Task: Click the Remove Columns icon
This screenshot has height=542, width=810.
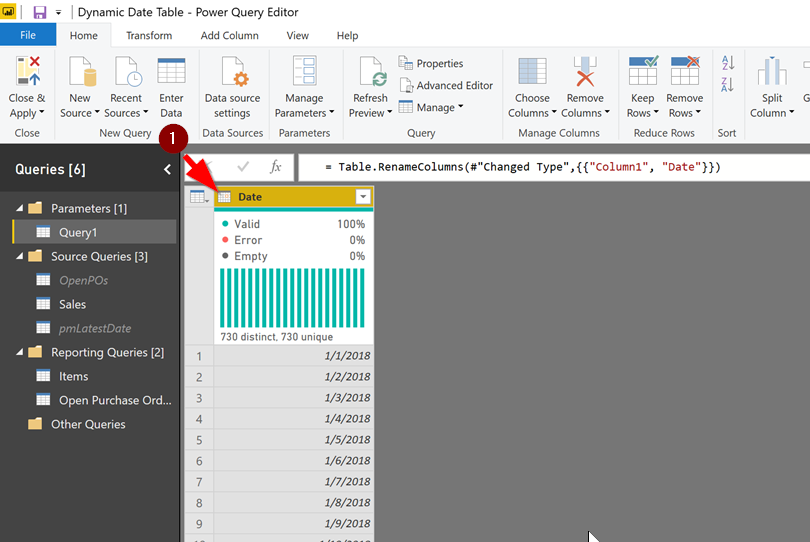Action: point(585,71)
